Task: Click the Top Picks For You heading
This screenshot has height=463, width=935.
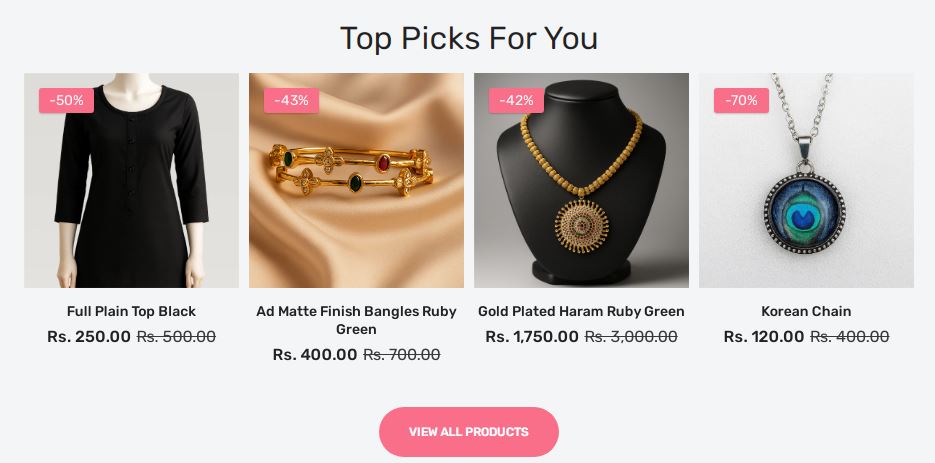Action: pos(469,38)
